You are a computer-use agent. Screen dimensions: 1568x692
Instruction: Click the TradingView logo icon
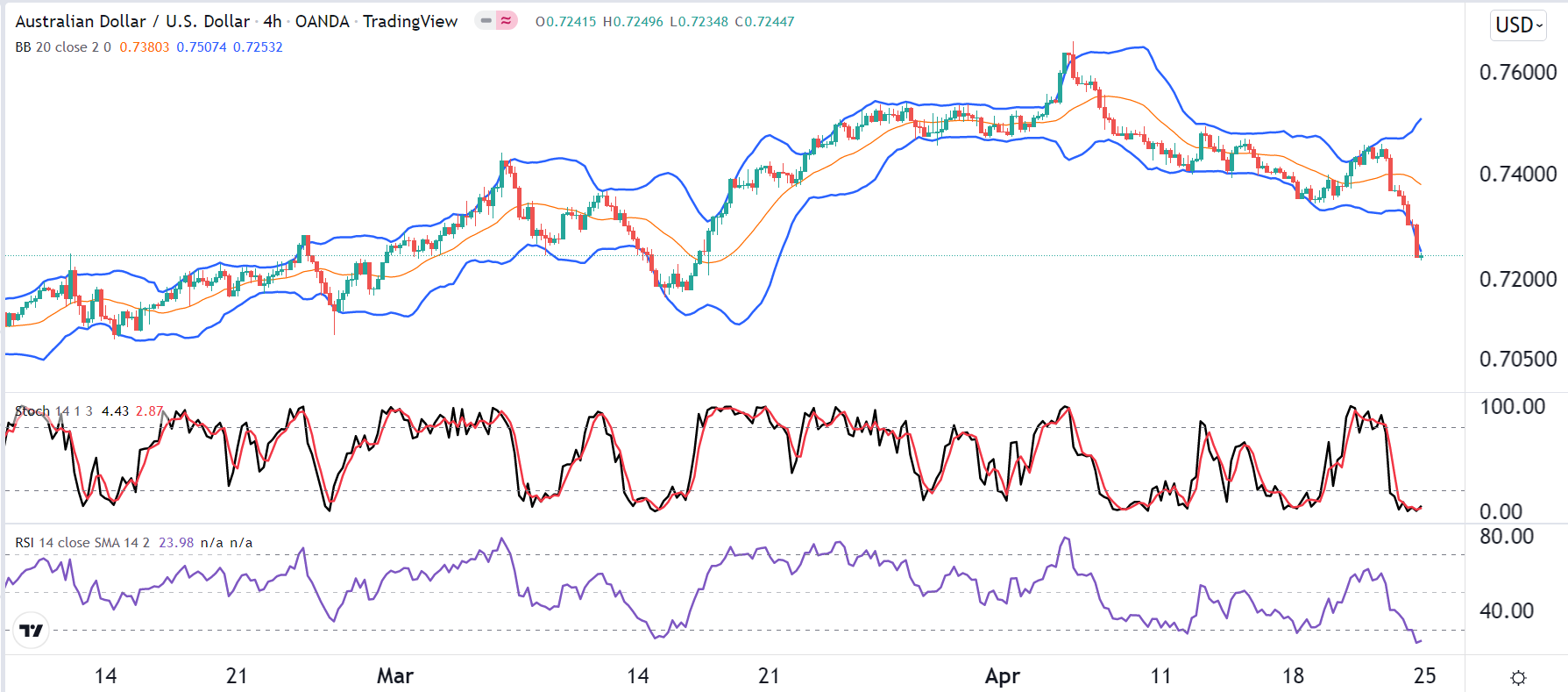pos(32,631)
